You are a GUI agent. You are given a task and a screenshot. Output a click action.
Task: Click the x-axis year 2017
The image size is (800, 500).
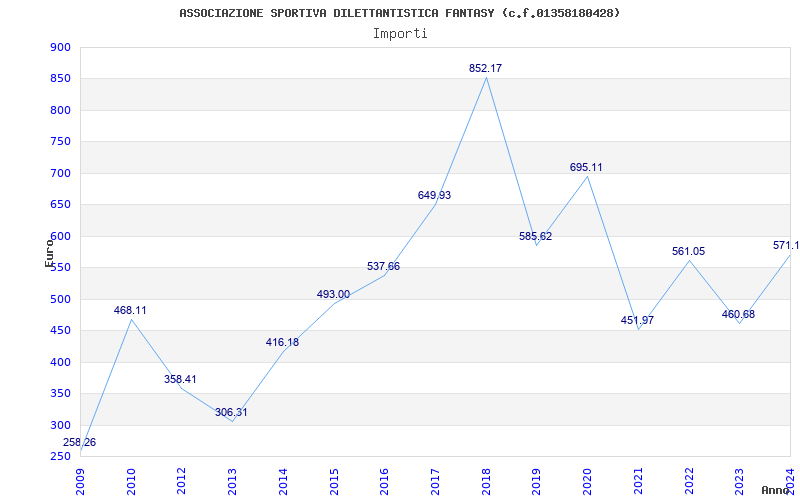click(x=435, y=482)
